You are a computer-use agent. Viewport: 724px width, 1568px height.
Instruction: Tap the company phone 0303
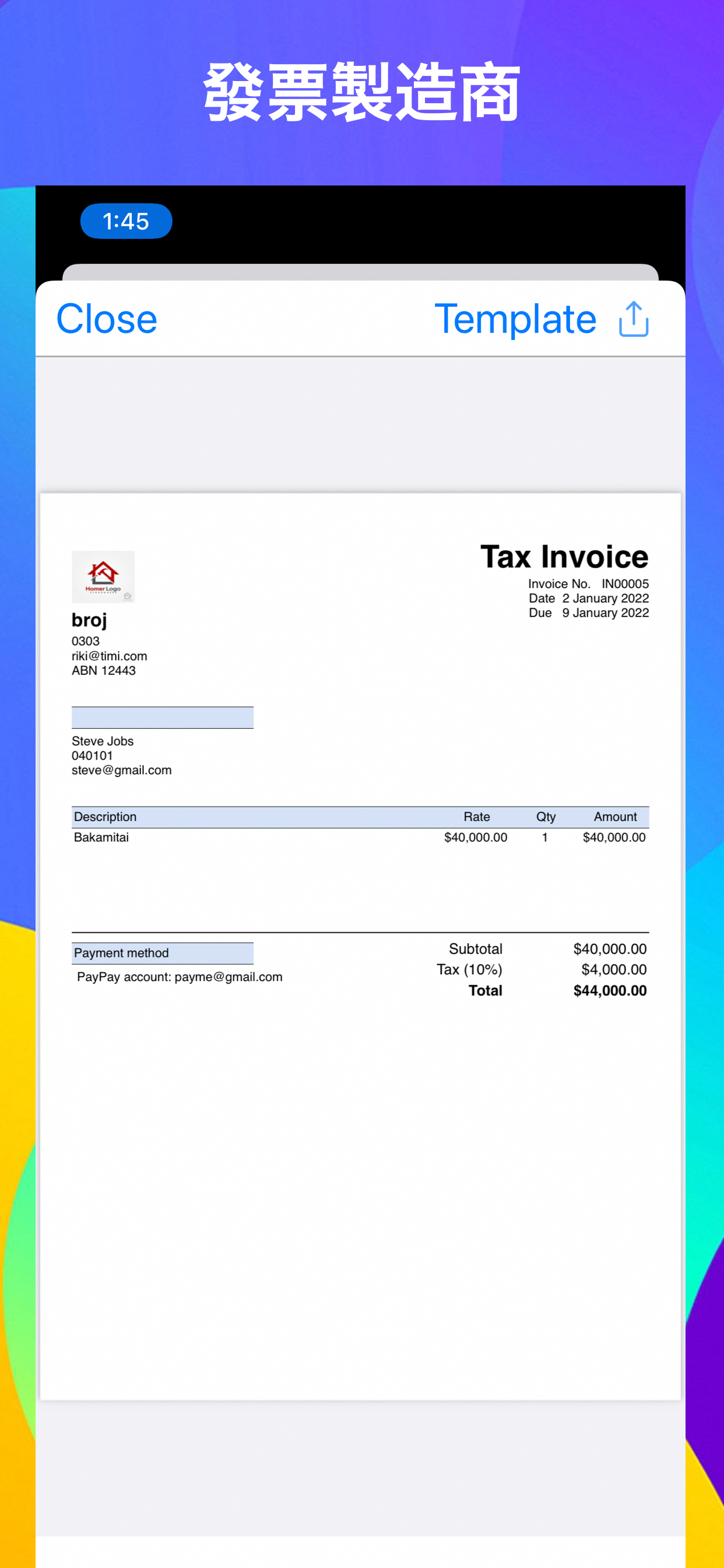tap(86, 642)
